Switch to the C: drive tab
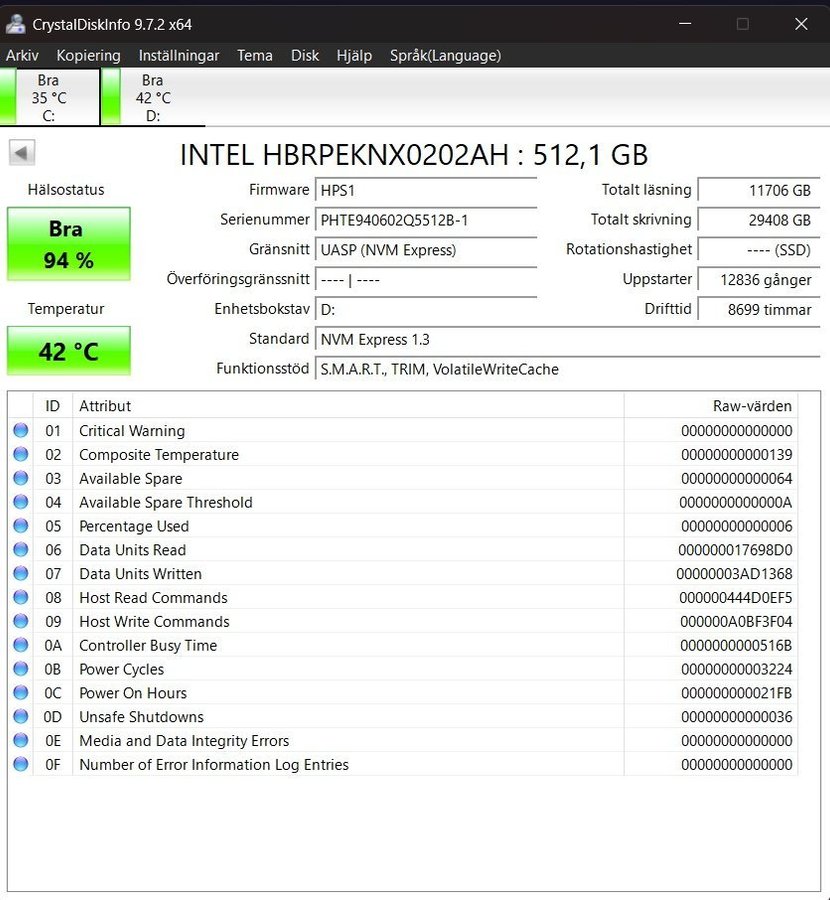Image resolution: width=830 pixels, height=900 pixels. pos(50,97)
